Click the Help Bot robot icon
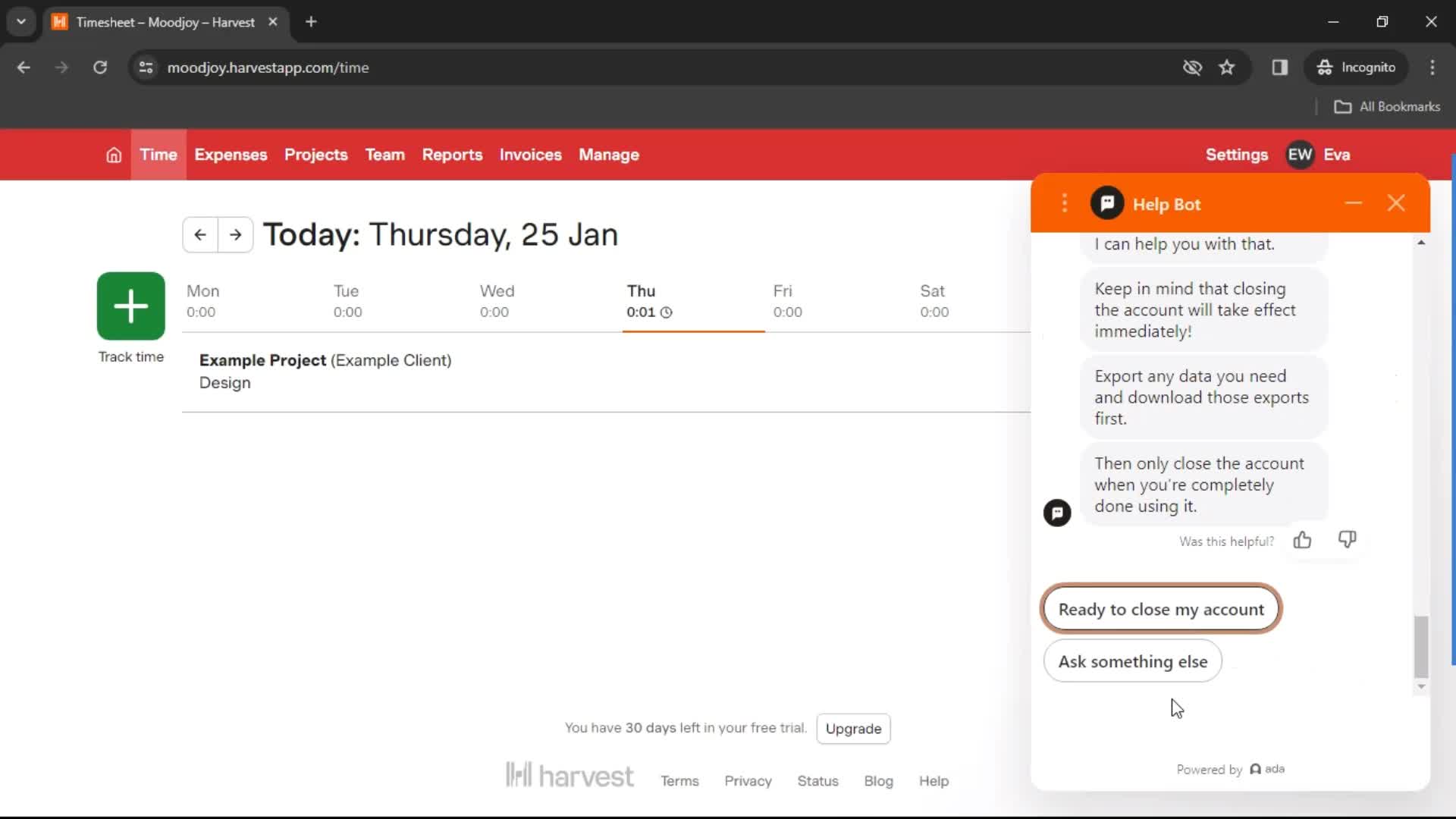The width and height of the screenshot is (1456, 819). coord(1107,204)
